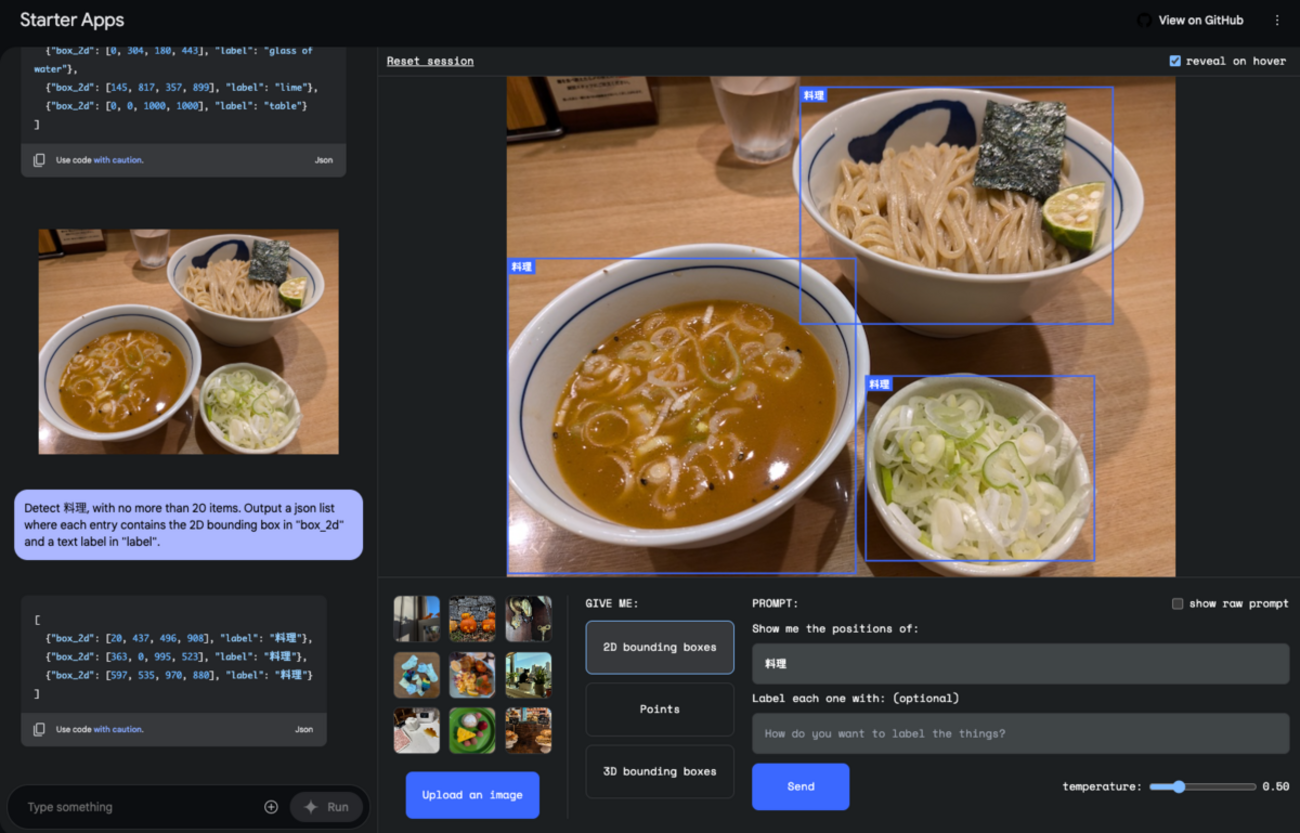
Task: Click the code line starting [597, 535, 970, 880]
Action: [x=179, y=675]
